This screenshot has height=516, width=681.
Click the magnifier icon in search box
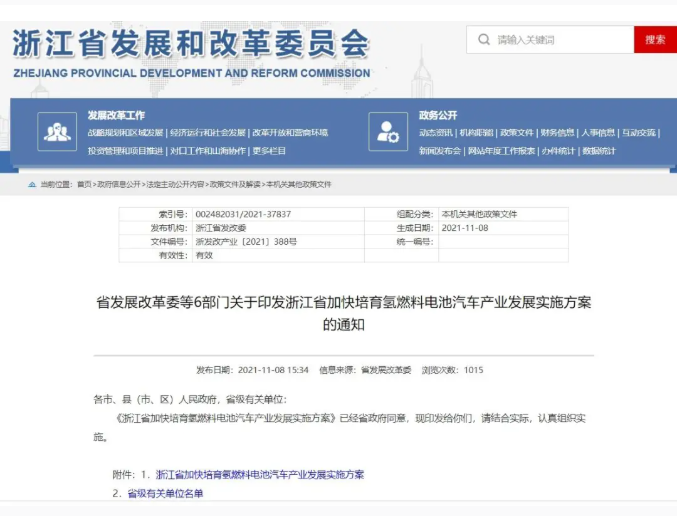point(484,40)
